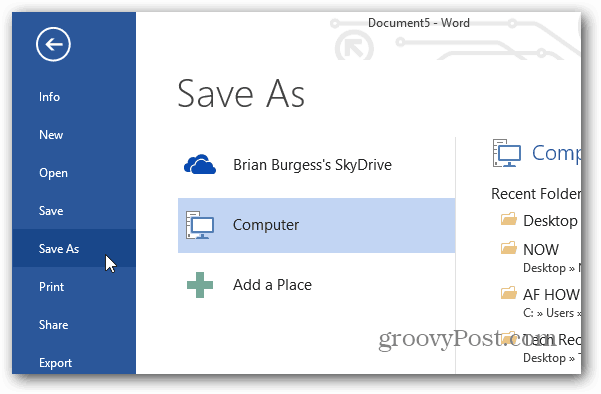Open the Info menu item
This screenshot has width=601, height=394.
(x=74, y=97)
